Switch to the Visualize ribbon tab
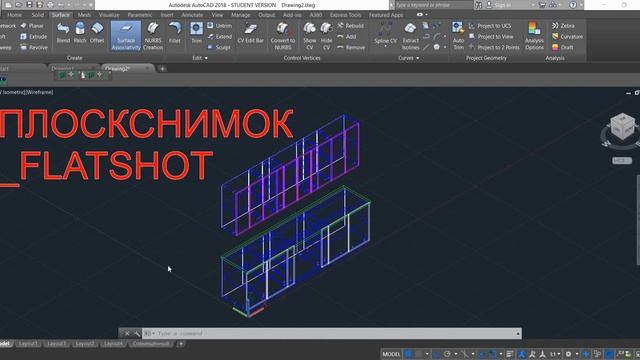The height and width of the screenshot is (360, 640). 109,15
